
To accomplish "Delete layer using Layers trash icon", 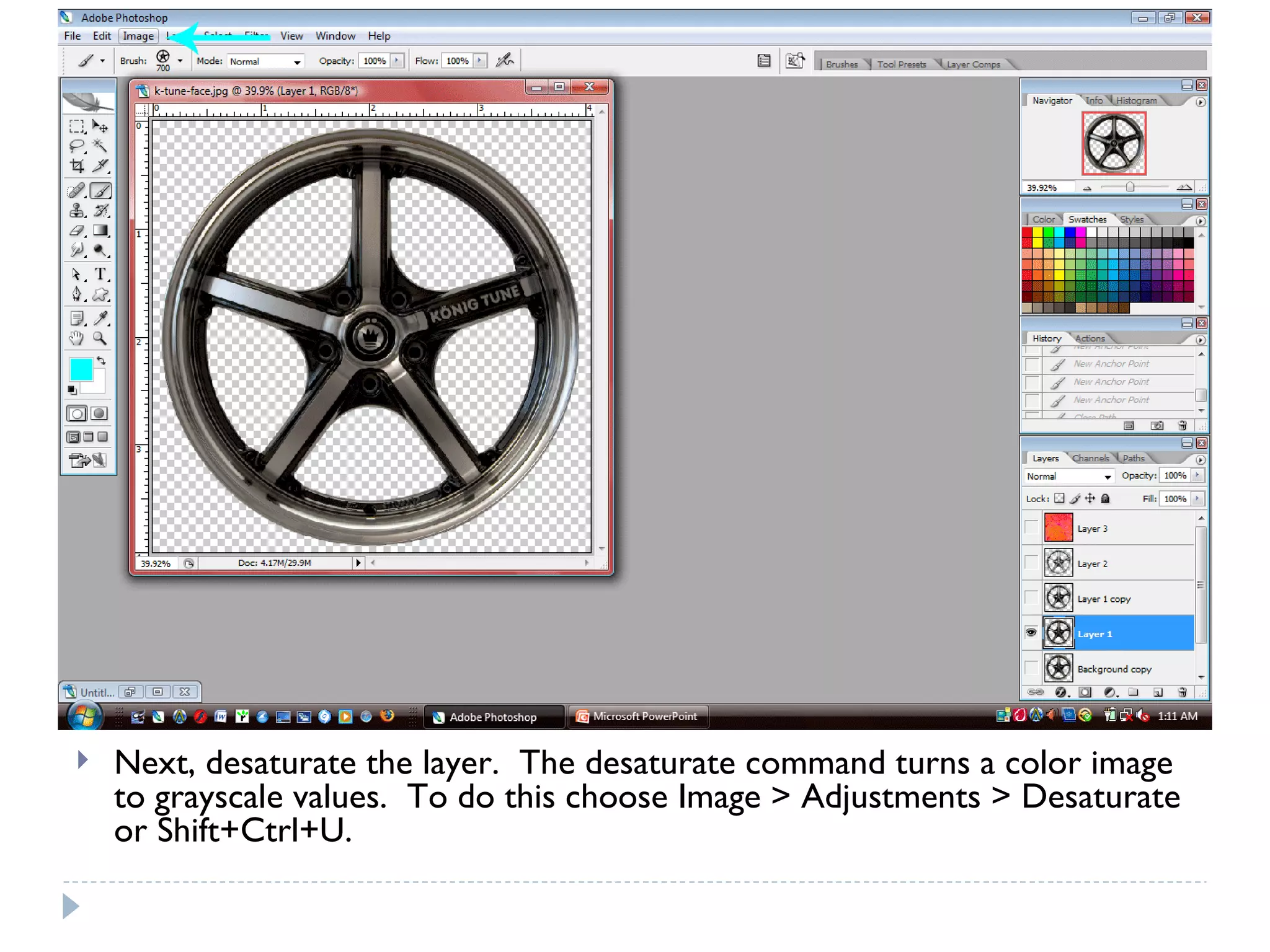I will tap(1182, 692).
